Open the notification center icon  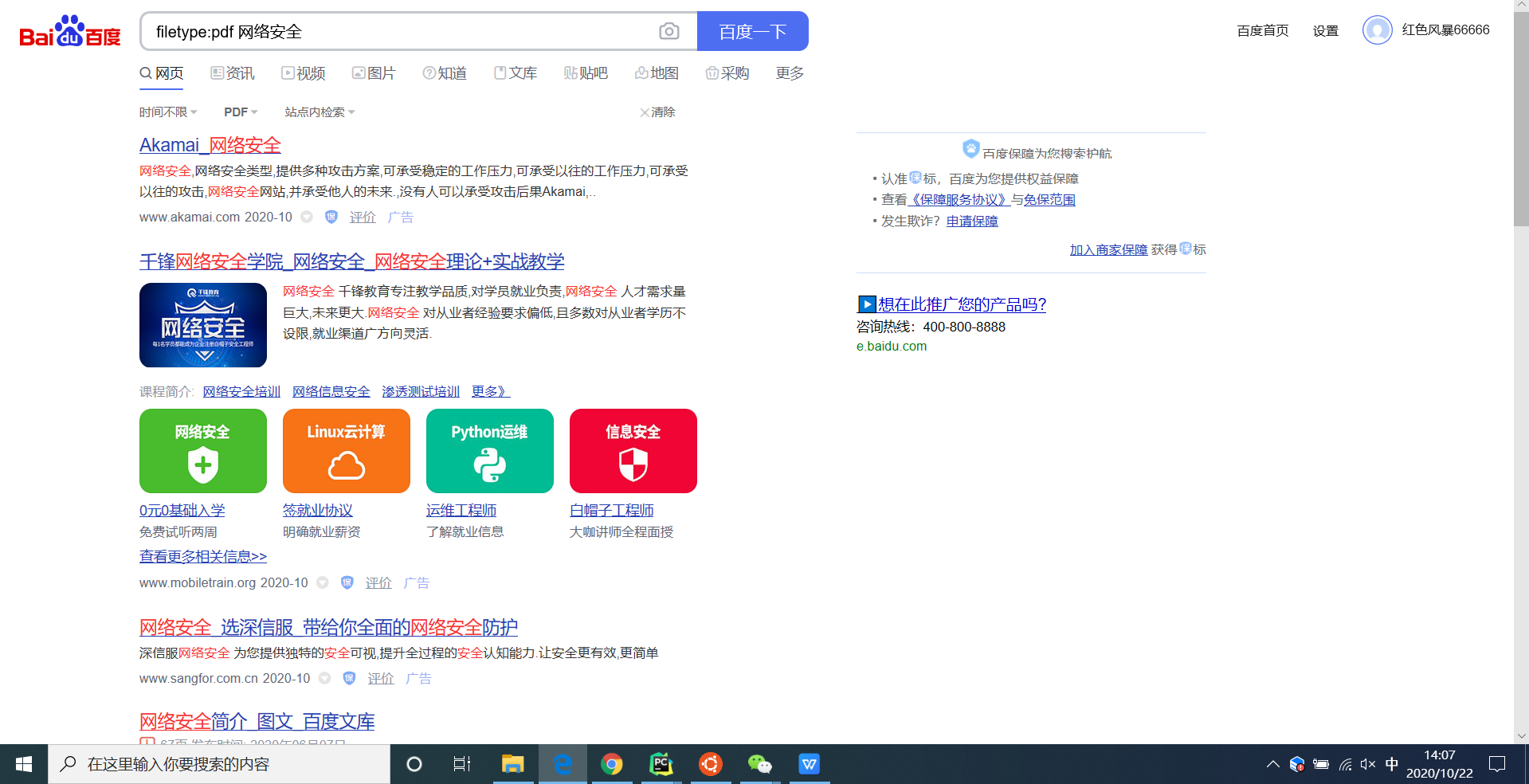pos(1497,764)
